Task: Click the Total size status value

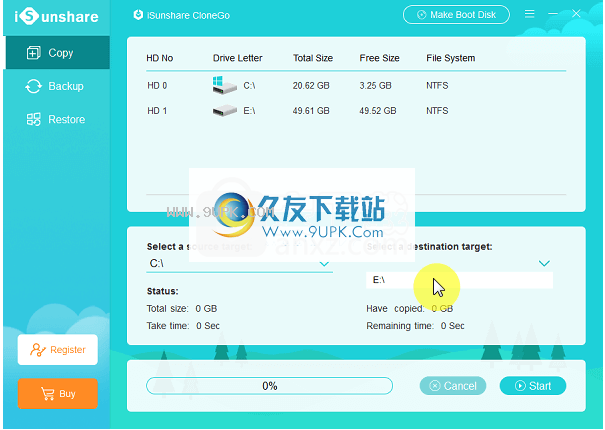Action: click(x=206, y=309)
